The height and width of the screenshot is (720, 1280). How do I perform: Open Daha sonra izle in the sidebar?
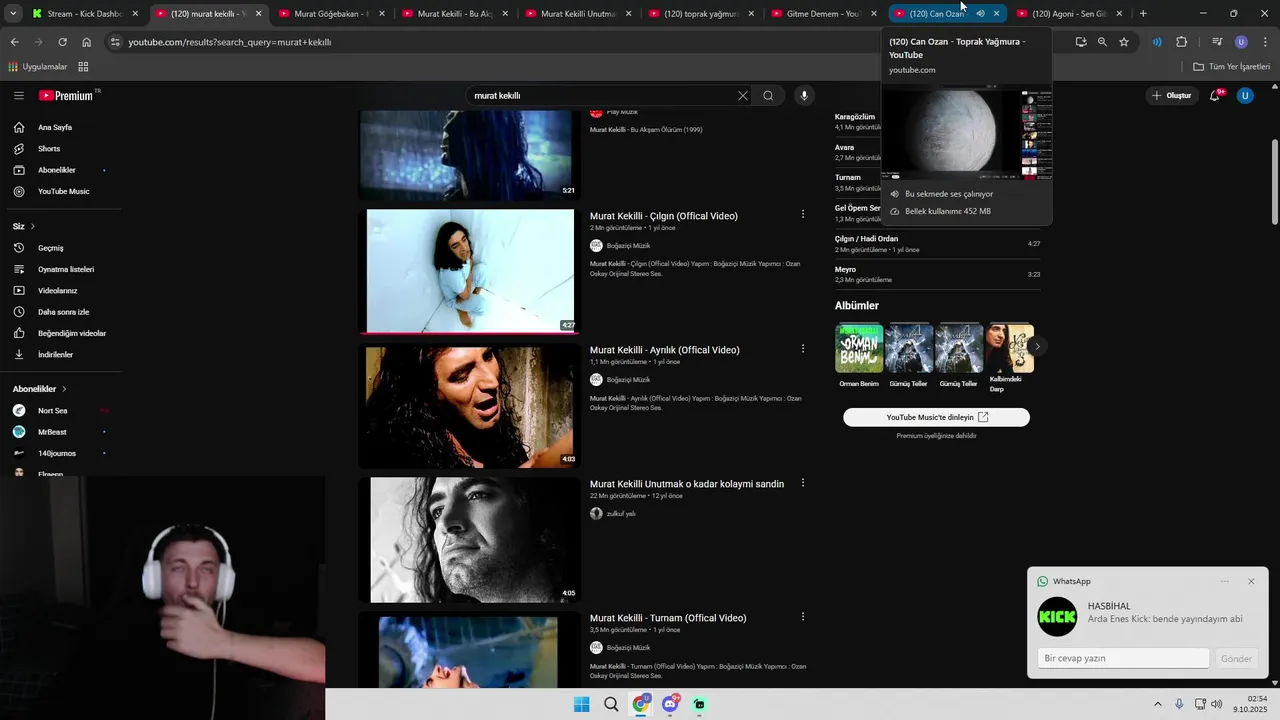(63, 312)
